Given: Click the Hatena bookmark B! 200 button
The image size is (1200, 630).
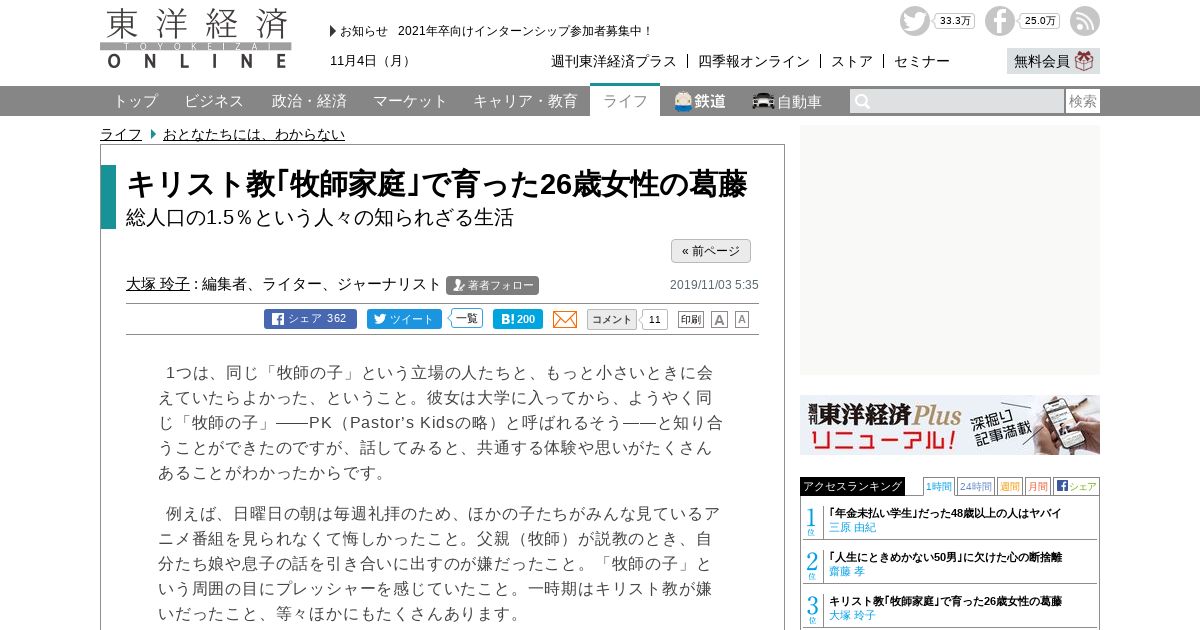Looking at the screenshot, I should pos(518,319).
